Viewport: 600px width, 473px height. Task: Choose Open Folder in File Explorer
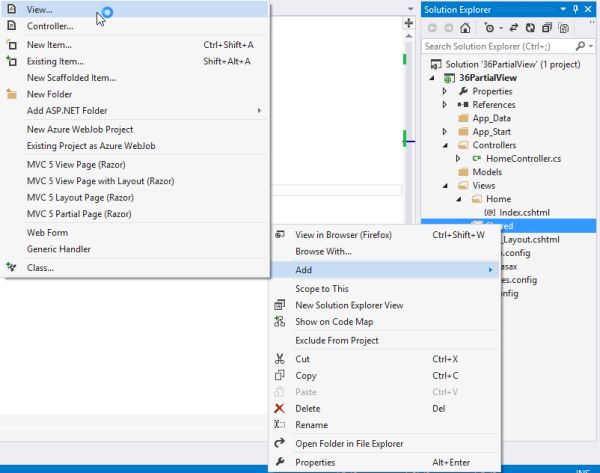click(385, 444)
